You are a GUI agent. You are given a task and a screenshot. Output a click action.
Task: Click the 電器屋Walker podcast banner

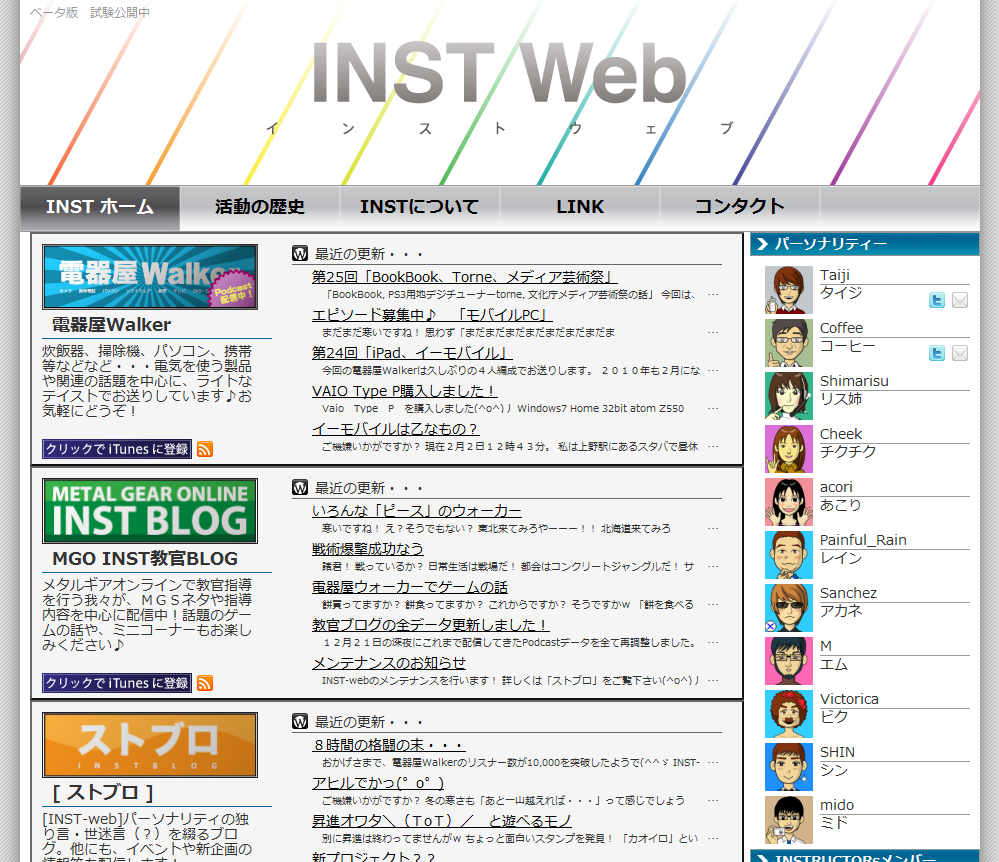coord(150,277)
